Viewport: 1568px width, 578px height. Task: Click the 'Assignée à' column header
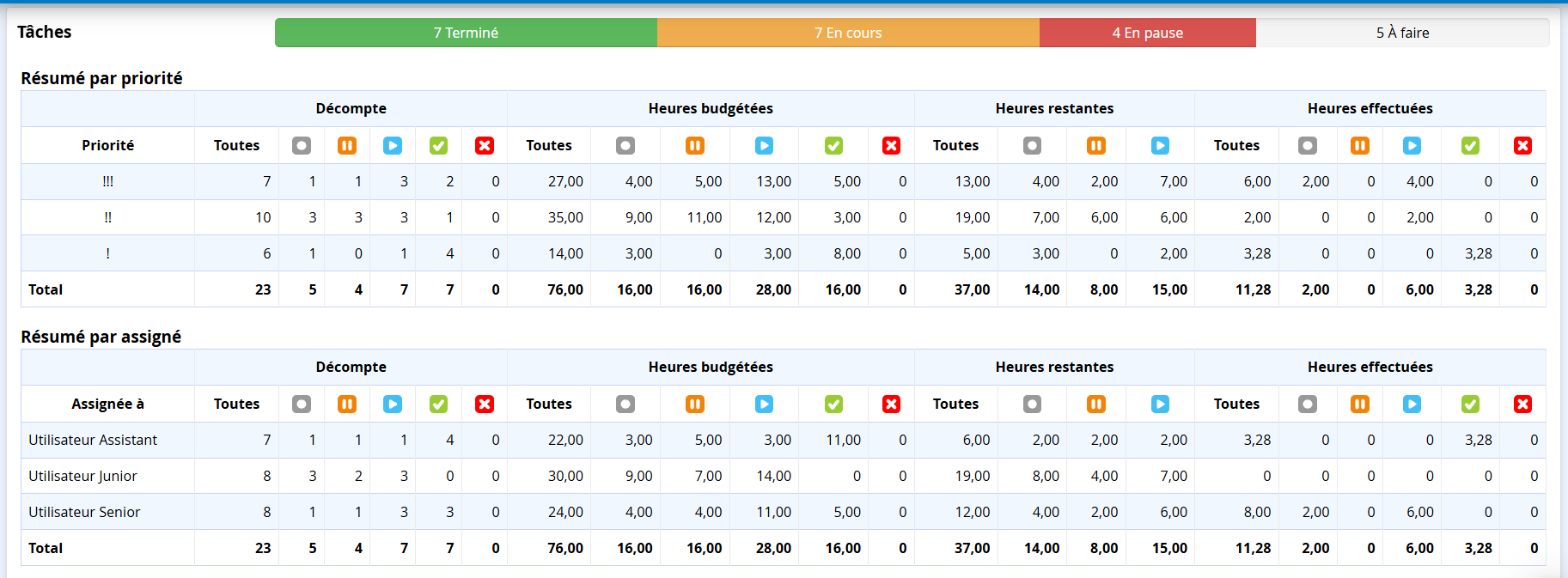pos(107,404)
